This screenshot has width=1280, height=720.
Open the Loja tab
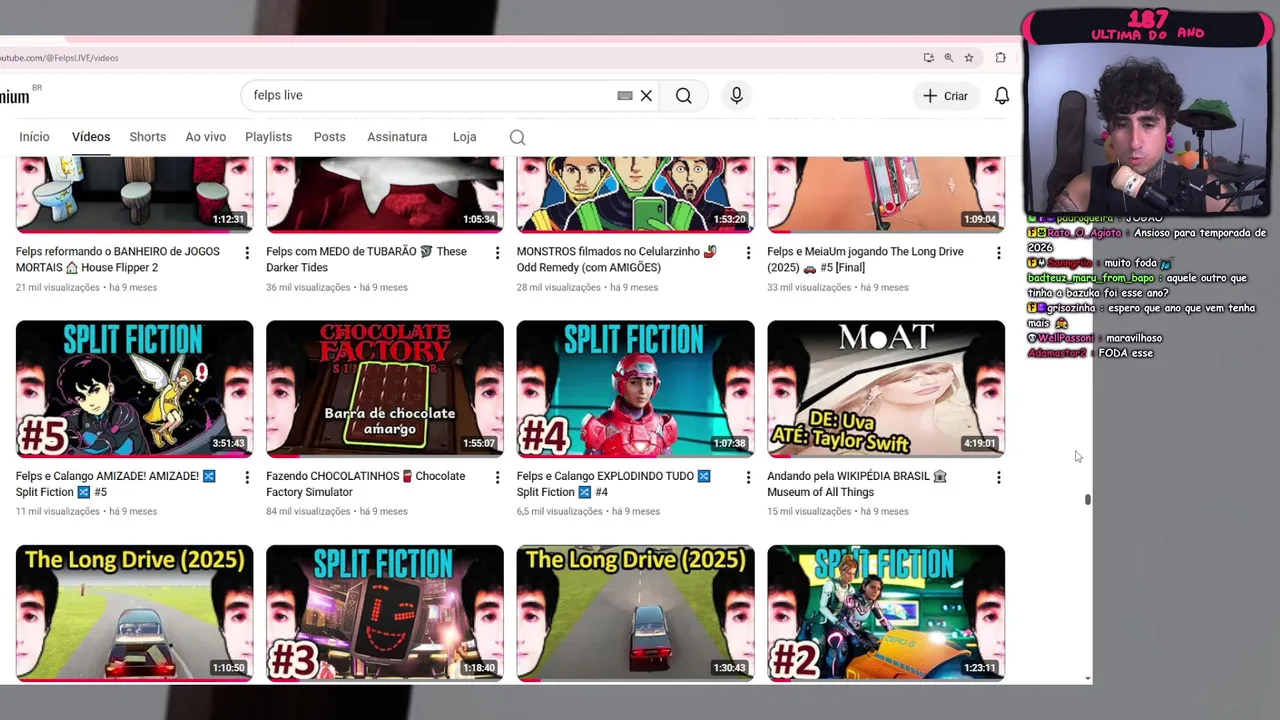click(x=464, y=137)
